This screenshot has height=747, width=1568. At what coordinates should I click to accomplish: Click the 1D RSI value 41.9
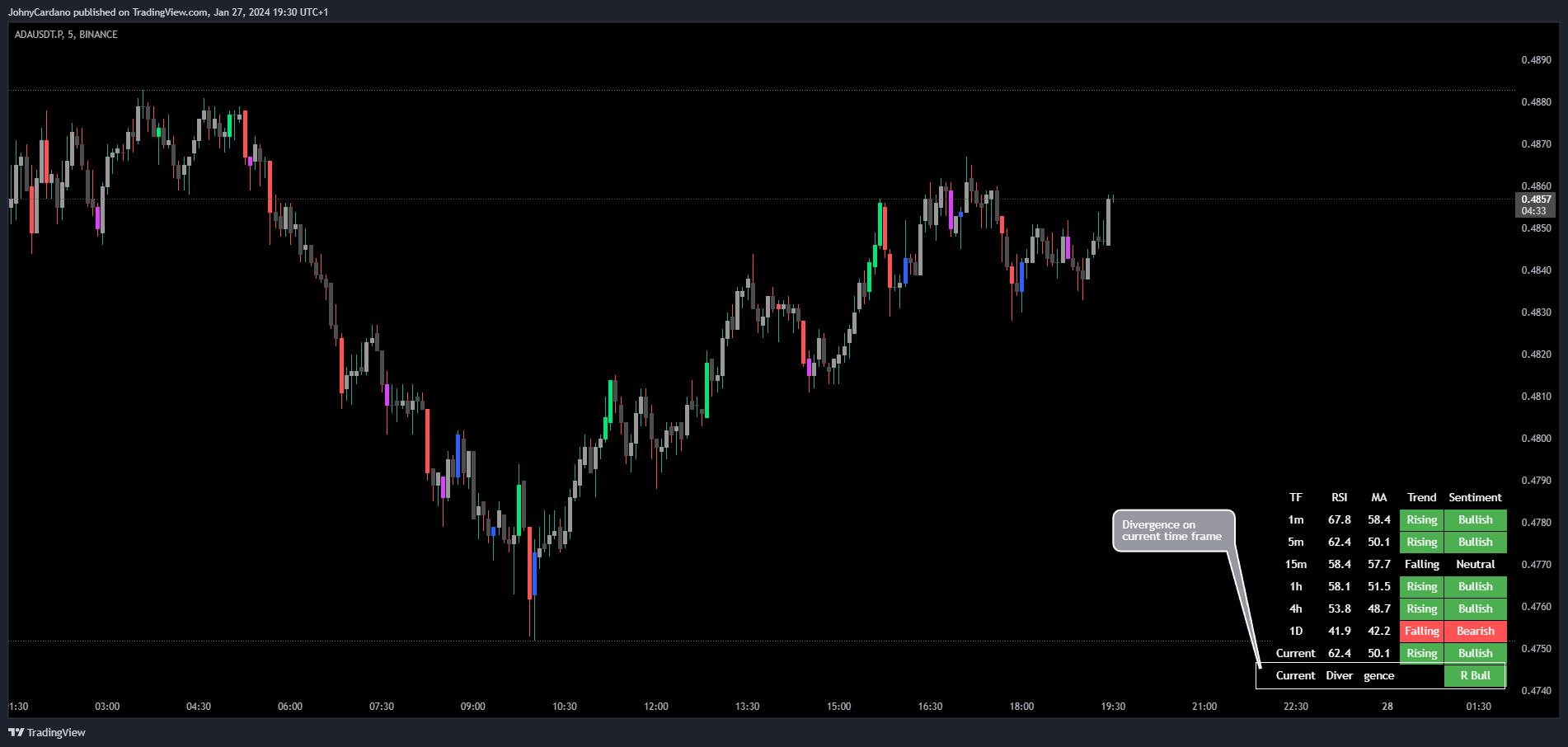tap(1339, 631)
